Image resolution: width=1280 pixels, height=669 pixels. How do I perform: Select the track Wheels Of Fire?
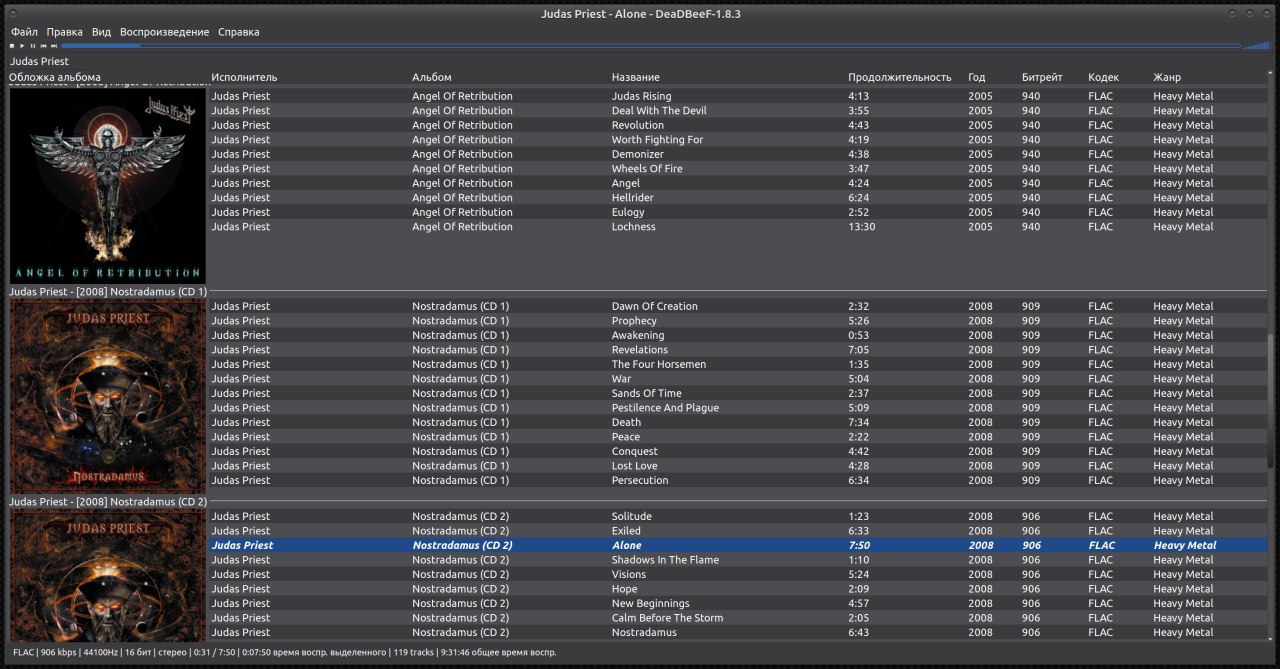[738, 169]
